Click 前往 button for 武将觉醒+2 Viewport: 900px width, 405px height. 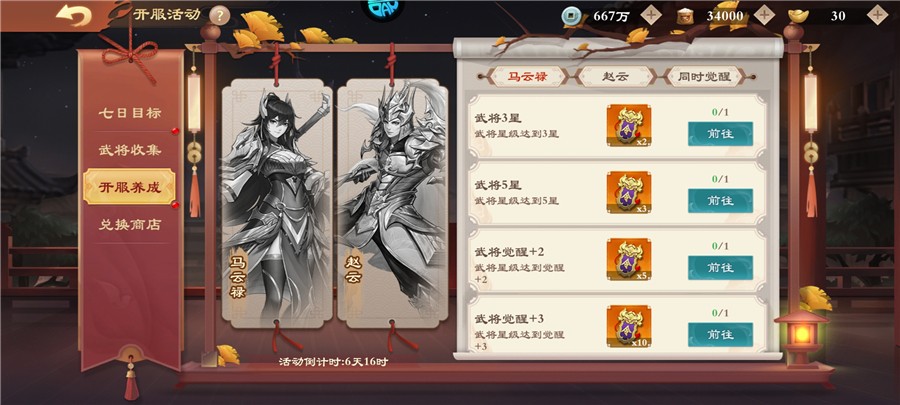(x=720, y=267)
